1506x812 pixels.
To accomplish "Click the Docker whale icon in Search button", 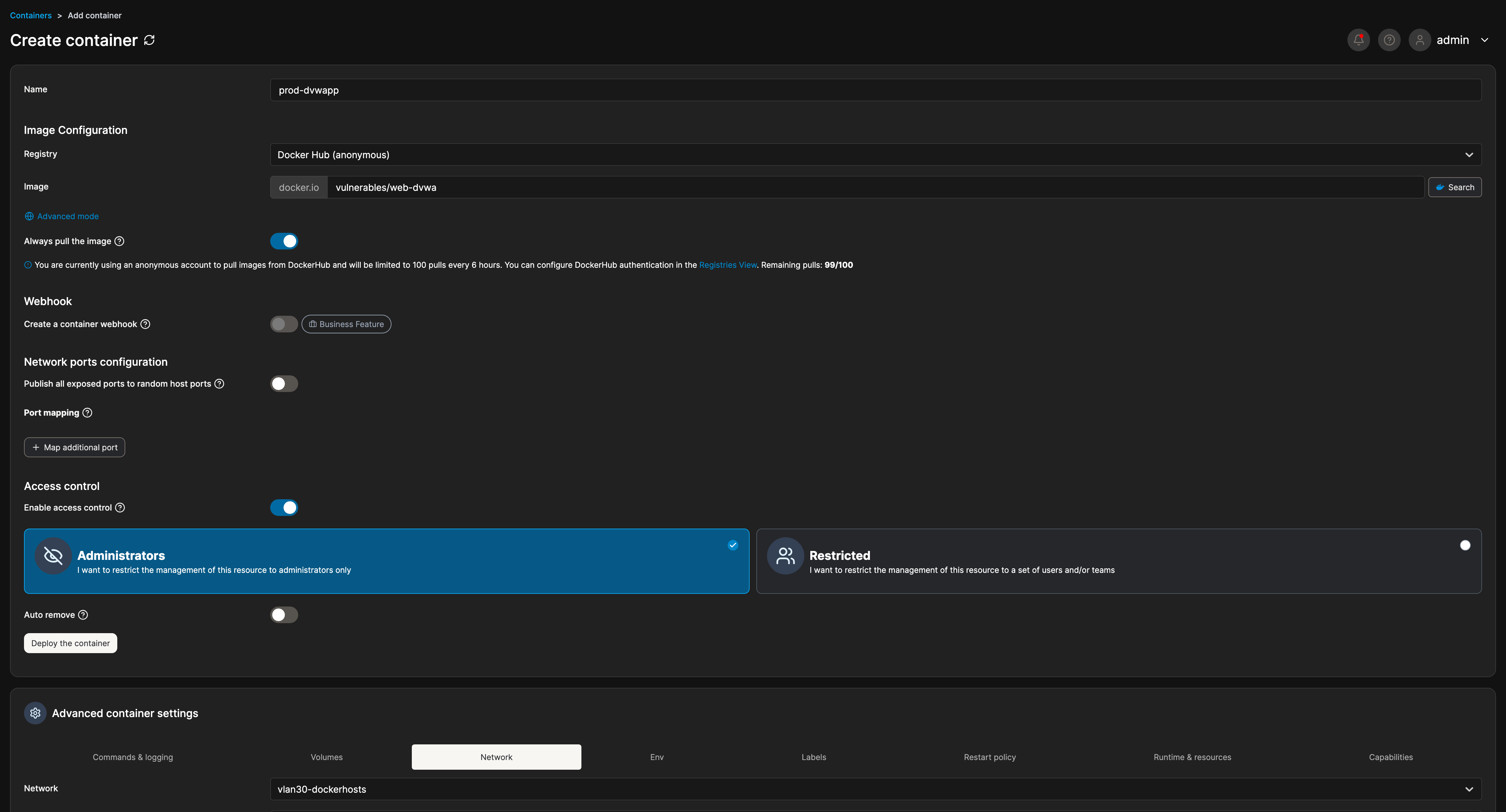I will 1440,188.
